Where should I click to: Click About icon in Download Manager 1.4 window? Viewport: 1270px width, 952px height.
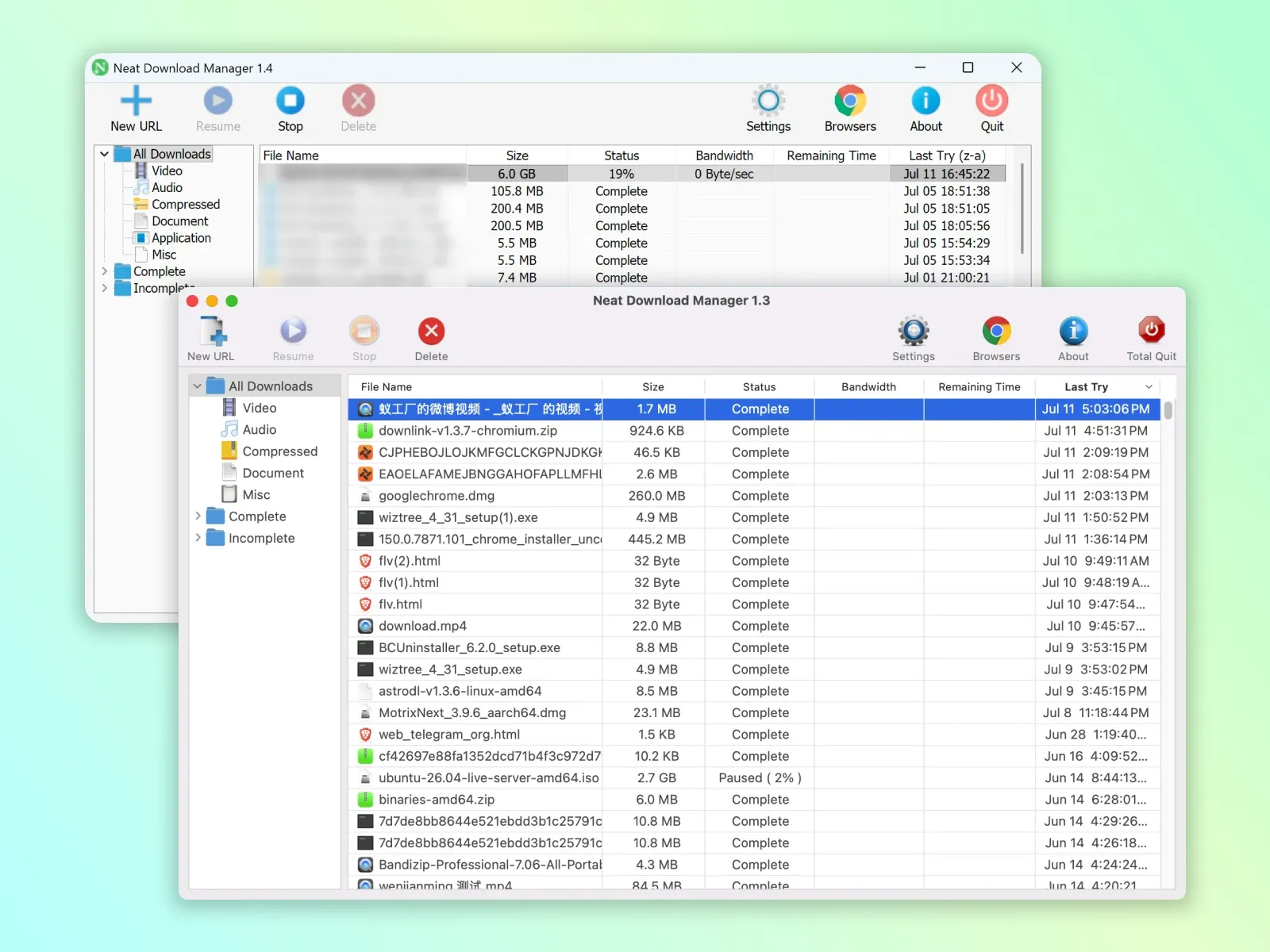(926, 101)
